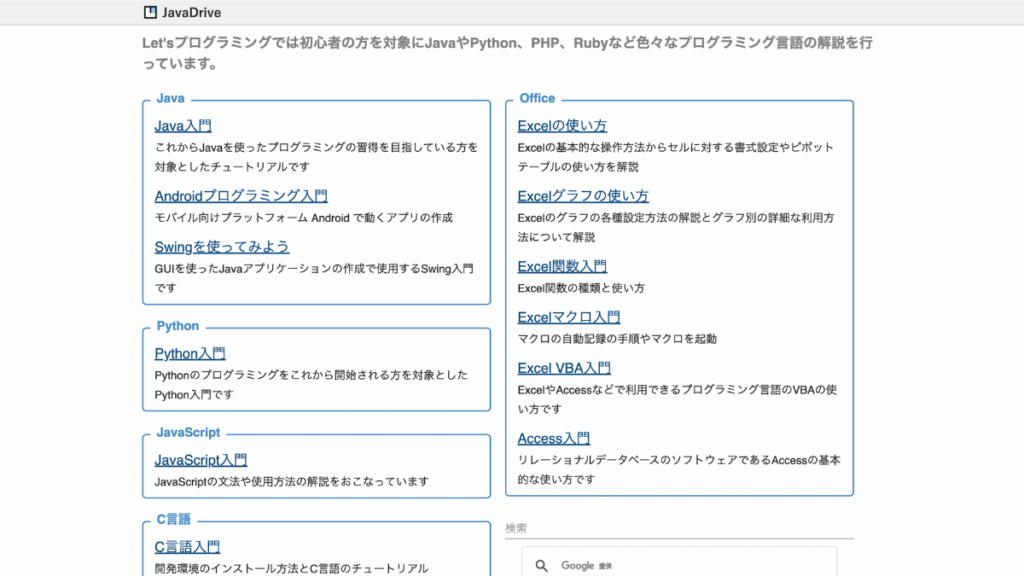Click the magnifier icon in the search box
This screenshot has width=1024, height=576.
[540, 565]
